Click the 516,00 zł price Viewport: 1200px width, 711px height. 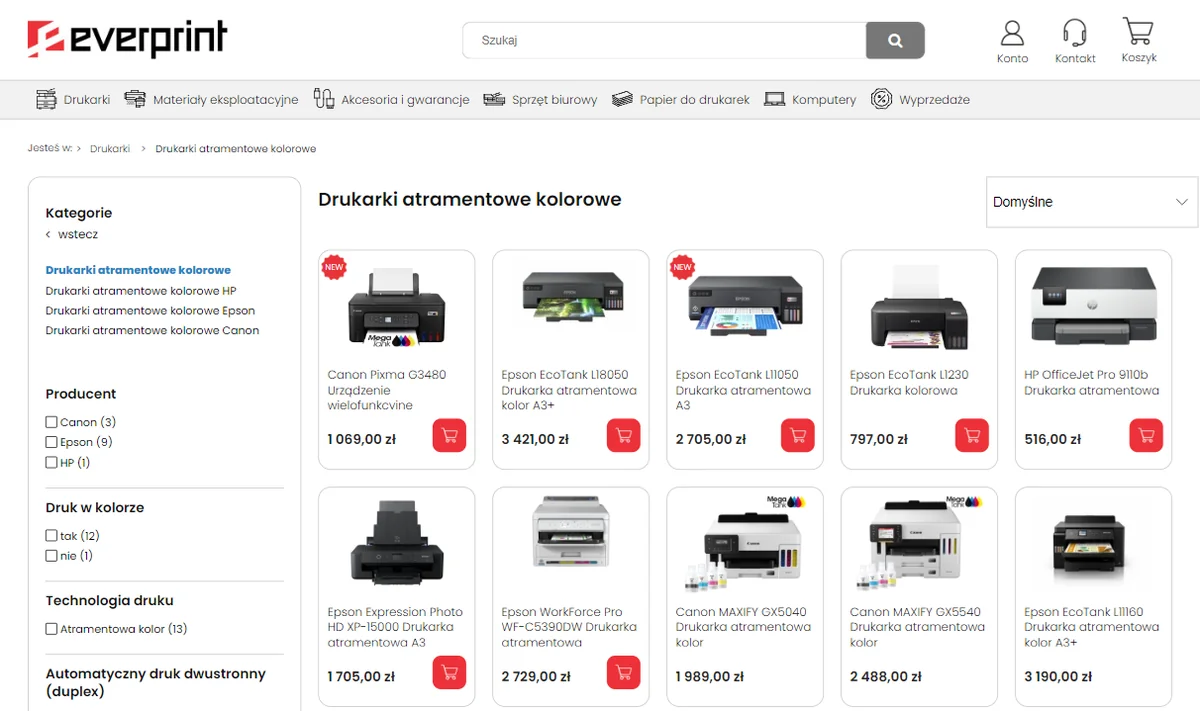click(x=1053, y=439)
